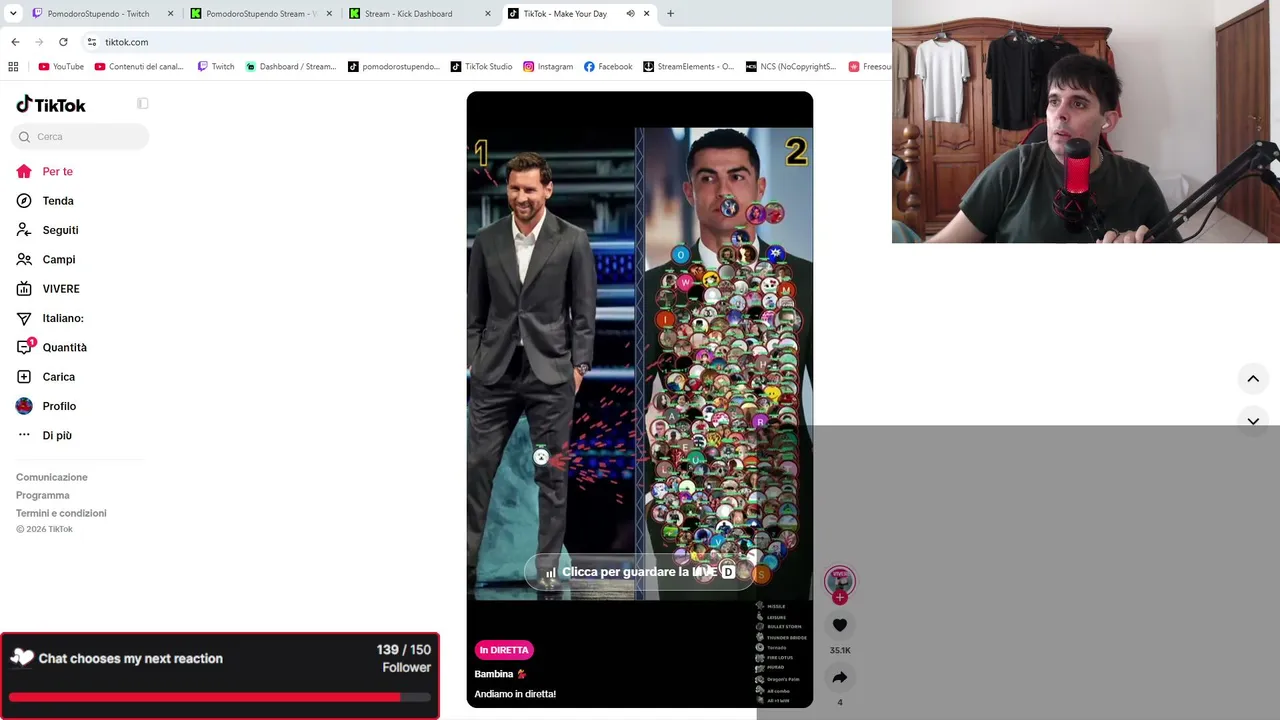Expand the Programma footer section
1280x720 pixels.
tap(43, 495)
